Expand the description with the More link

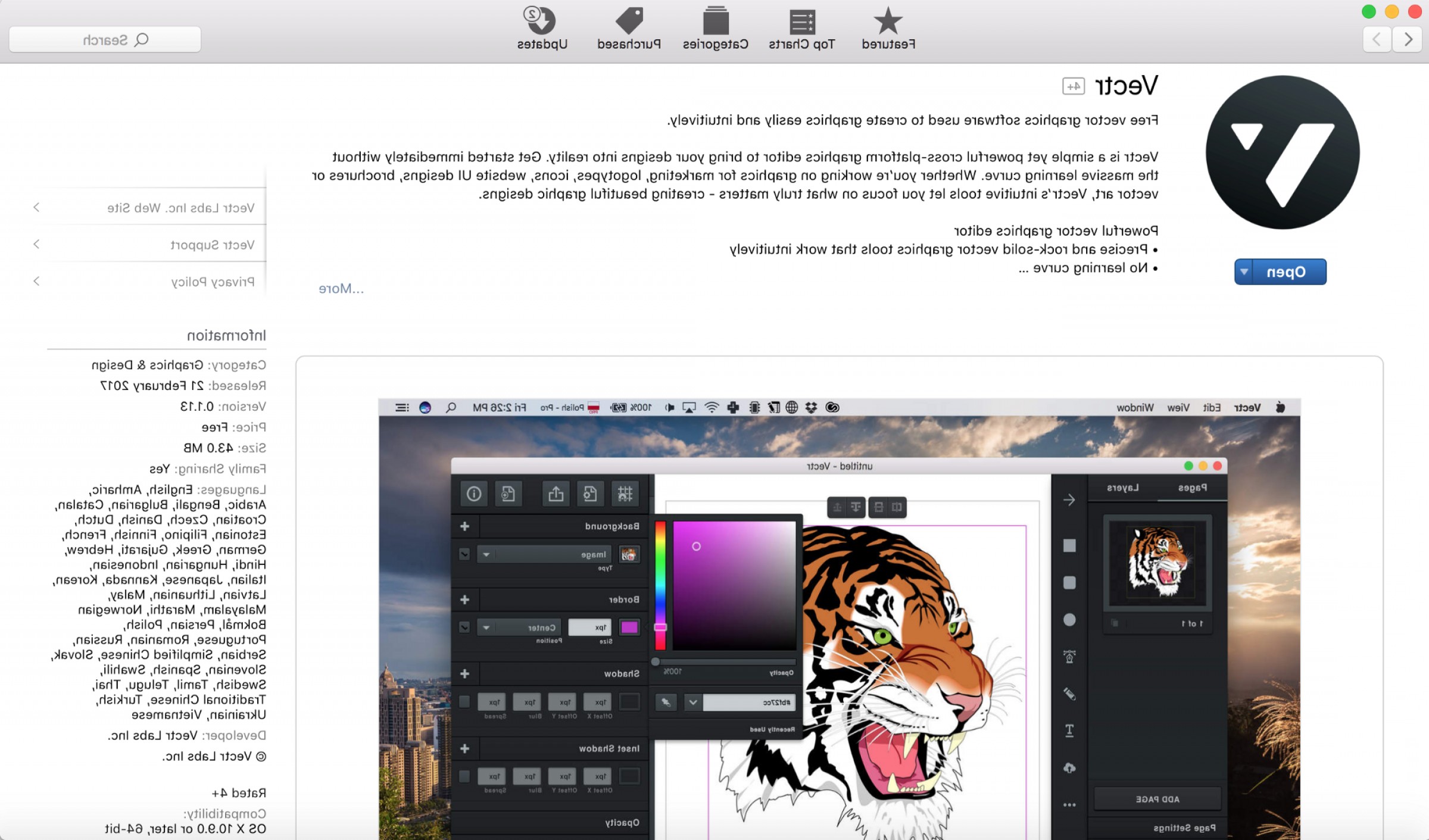[x=342, y=289]
